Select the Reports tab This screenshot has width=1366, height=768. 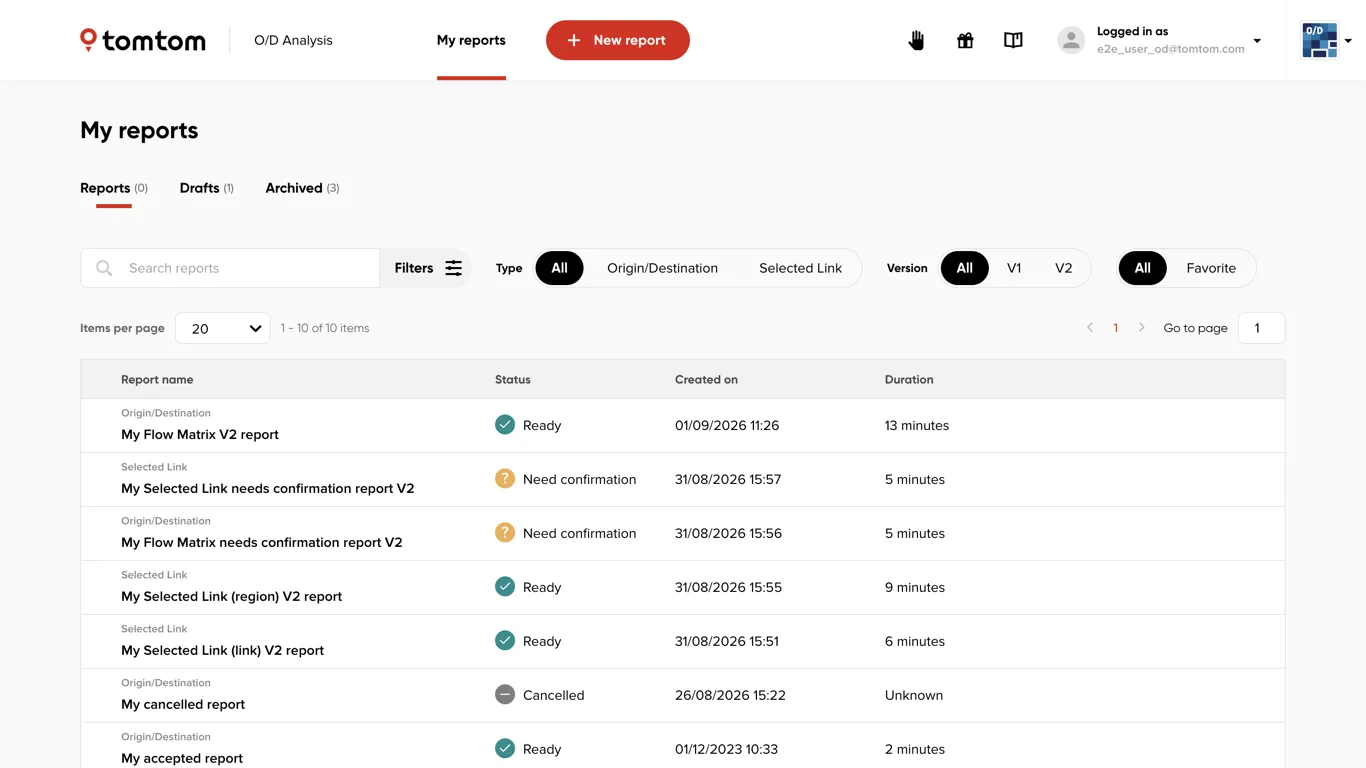point(114,188)
